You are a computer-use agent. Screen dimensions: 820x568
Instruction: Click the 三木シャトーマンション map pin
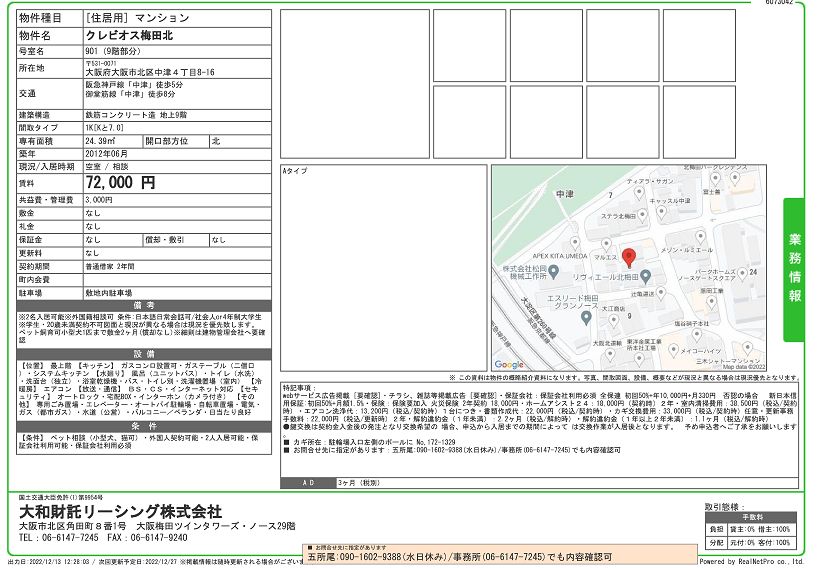748,348
